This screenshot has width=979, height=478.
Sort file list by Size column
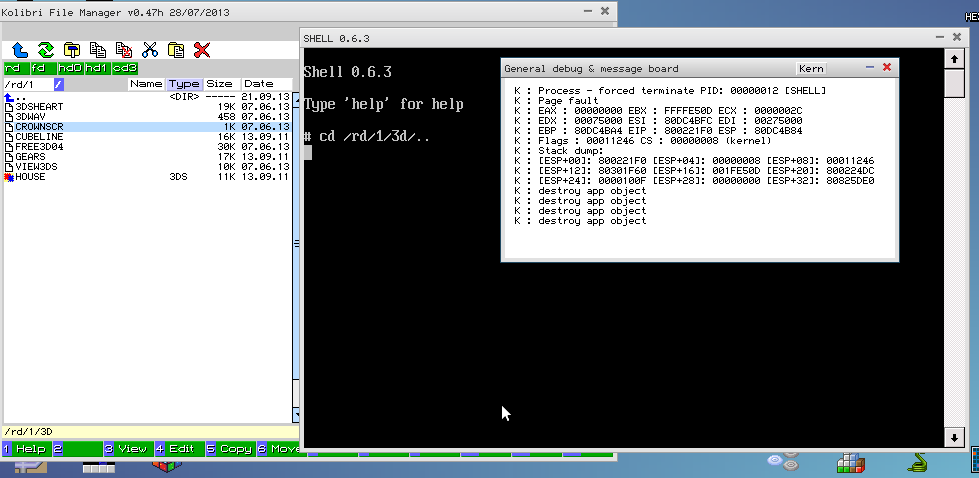pos(219,84)
